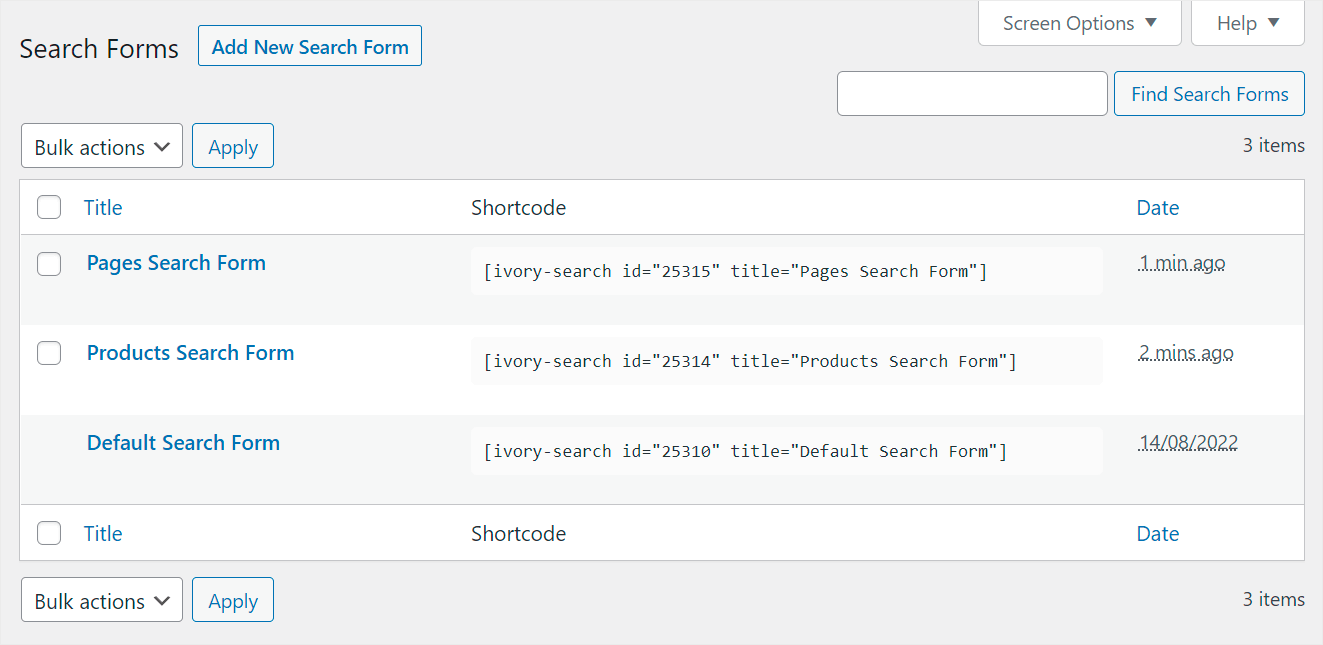Check the select-all checkbox in footer row
The image size is (1323, 645).
49,533
